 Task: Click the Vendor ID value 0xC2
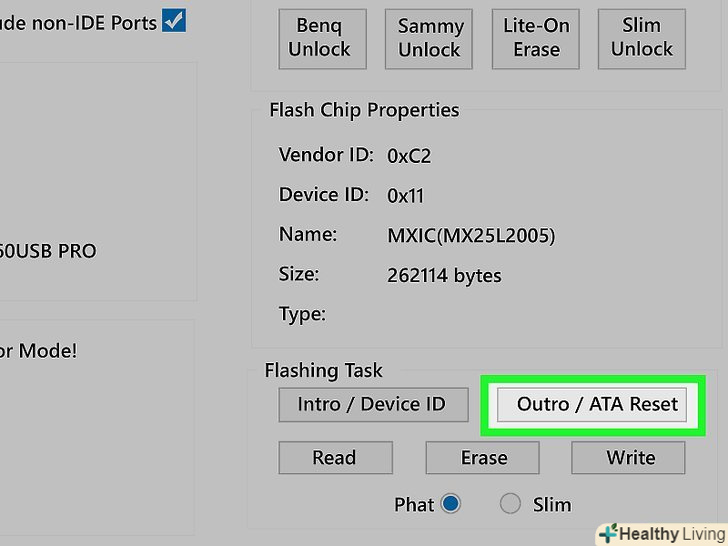tap(409, 156)
